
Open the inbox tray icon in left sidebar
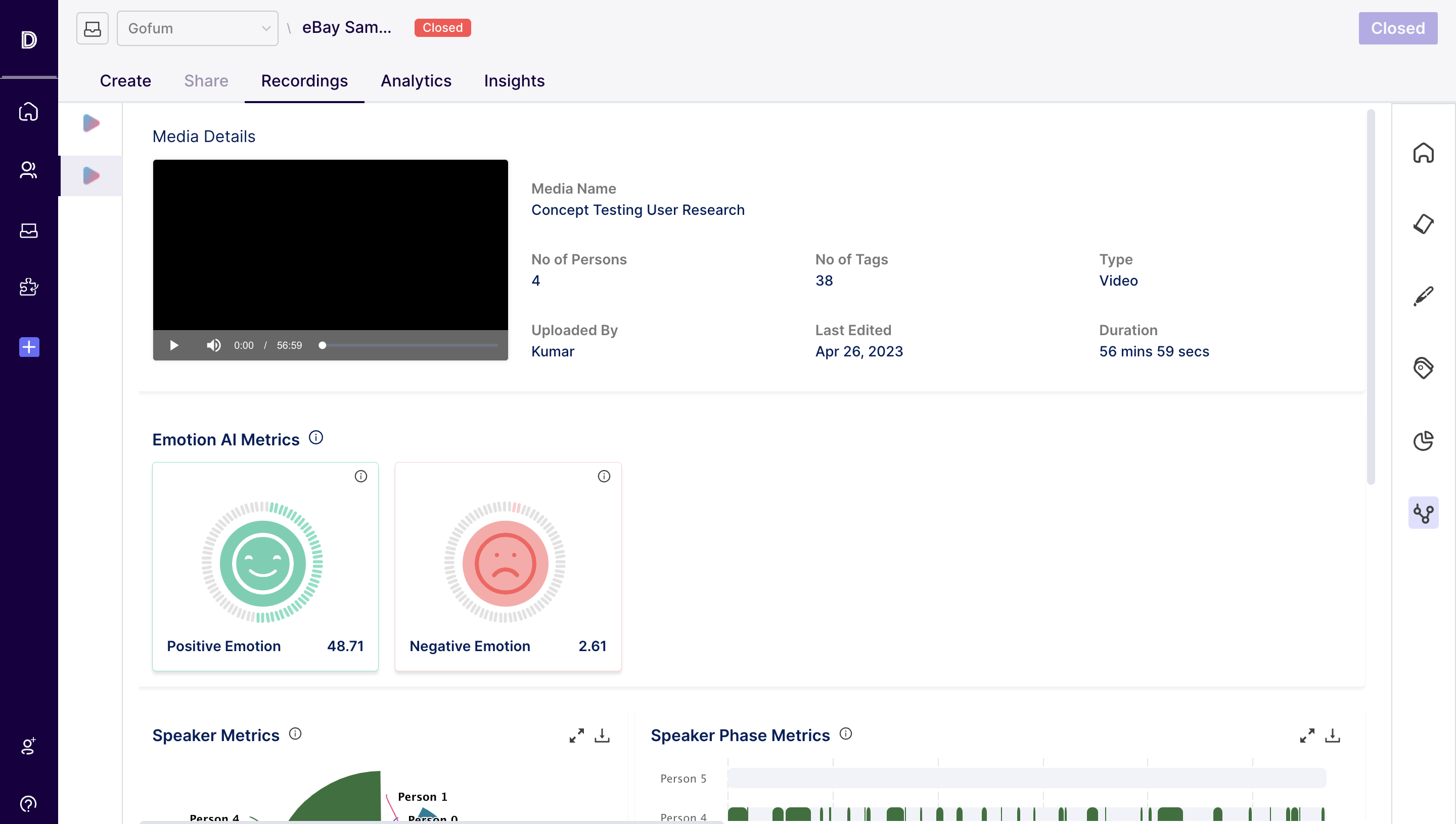pyautogui.click(x=28, y=231)
